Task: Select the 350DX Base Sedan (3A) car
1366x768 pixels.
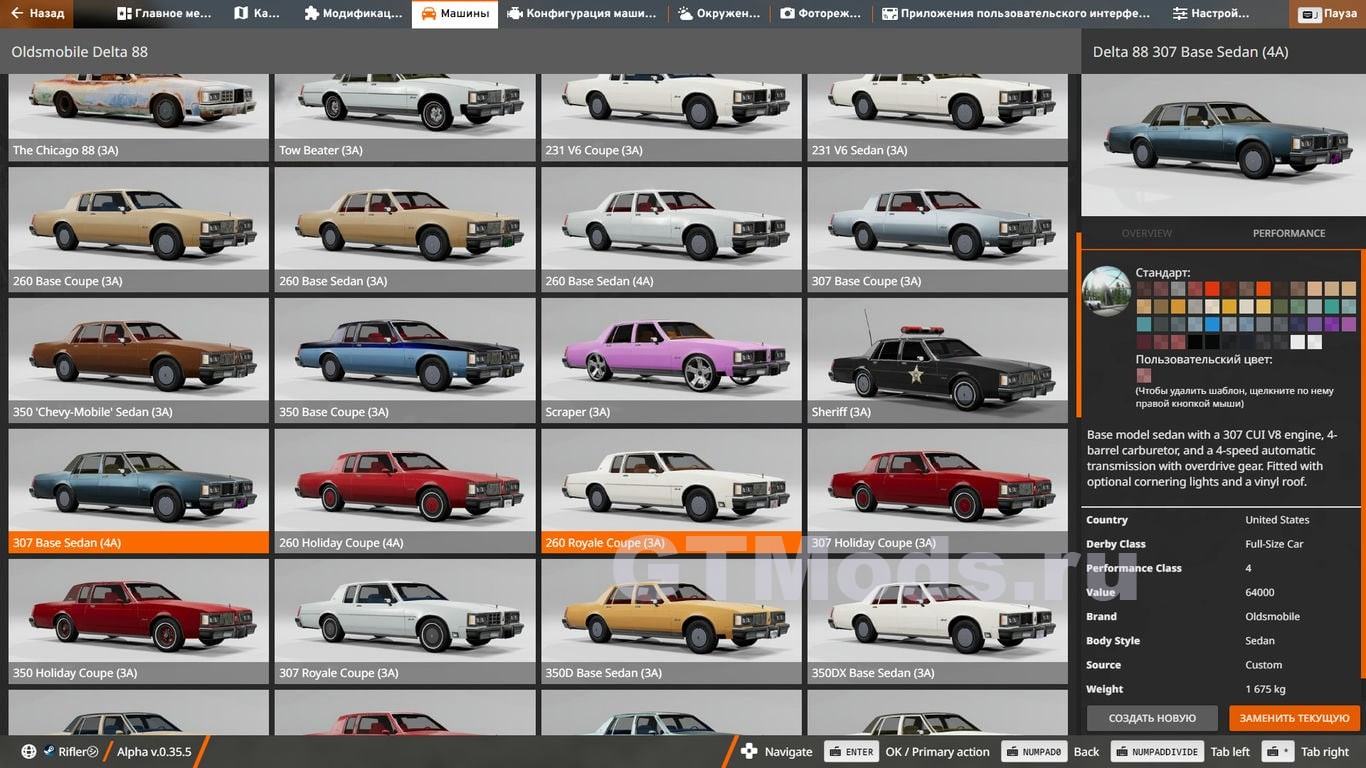Action: coord(938,622)
